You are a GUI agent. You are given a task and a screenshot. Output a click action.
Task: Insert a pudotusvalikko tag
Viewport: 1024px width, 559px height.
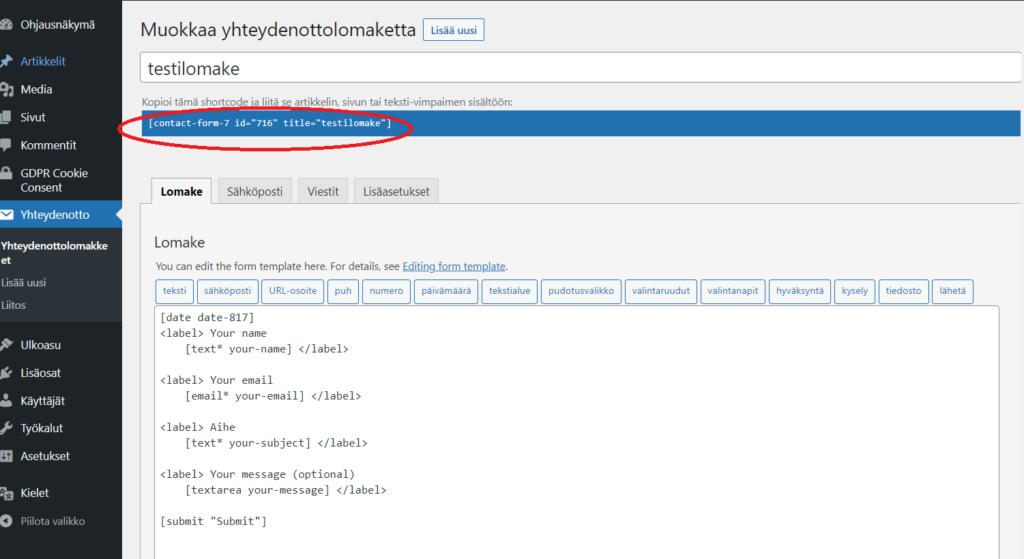pyautogui.click(x=581, y=291)
